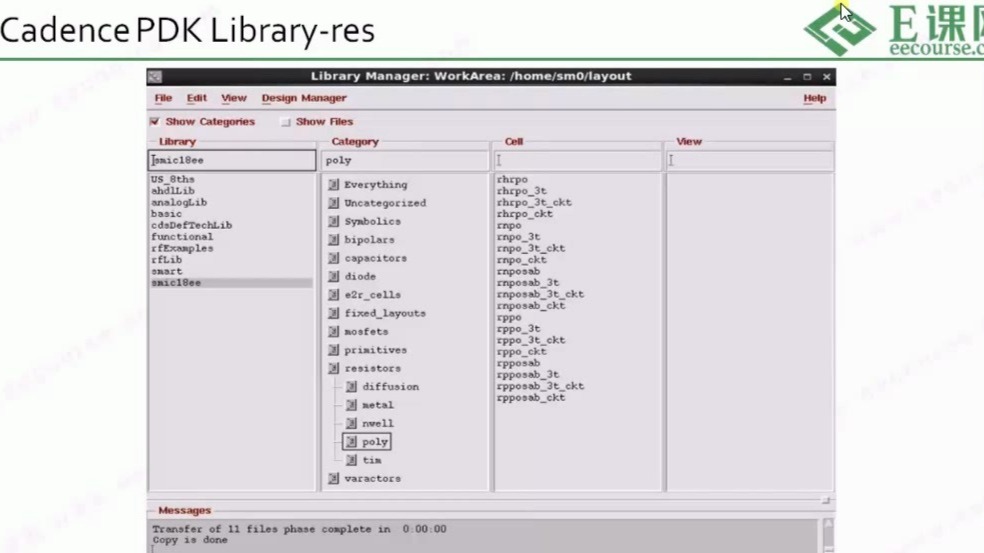The height and width of the screenshot is (553, 984).
Task: Click the fixed_layouts category icon
Action: pyautogui.click(x=334, y=313)
